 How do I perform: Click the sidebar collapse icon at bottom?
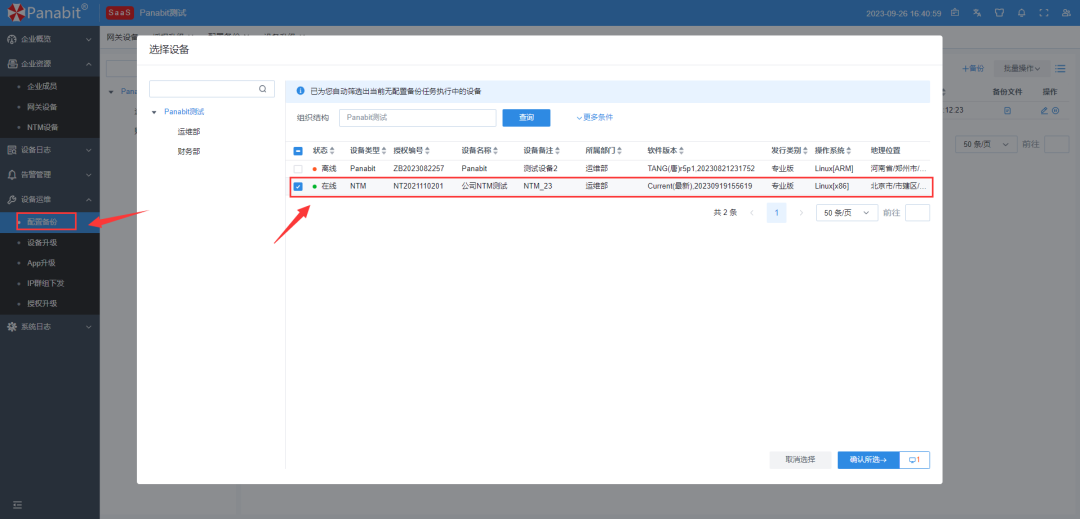19,505
